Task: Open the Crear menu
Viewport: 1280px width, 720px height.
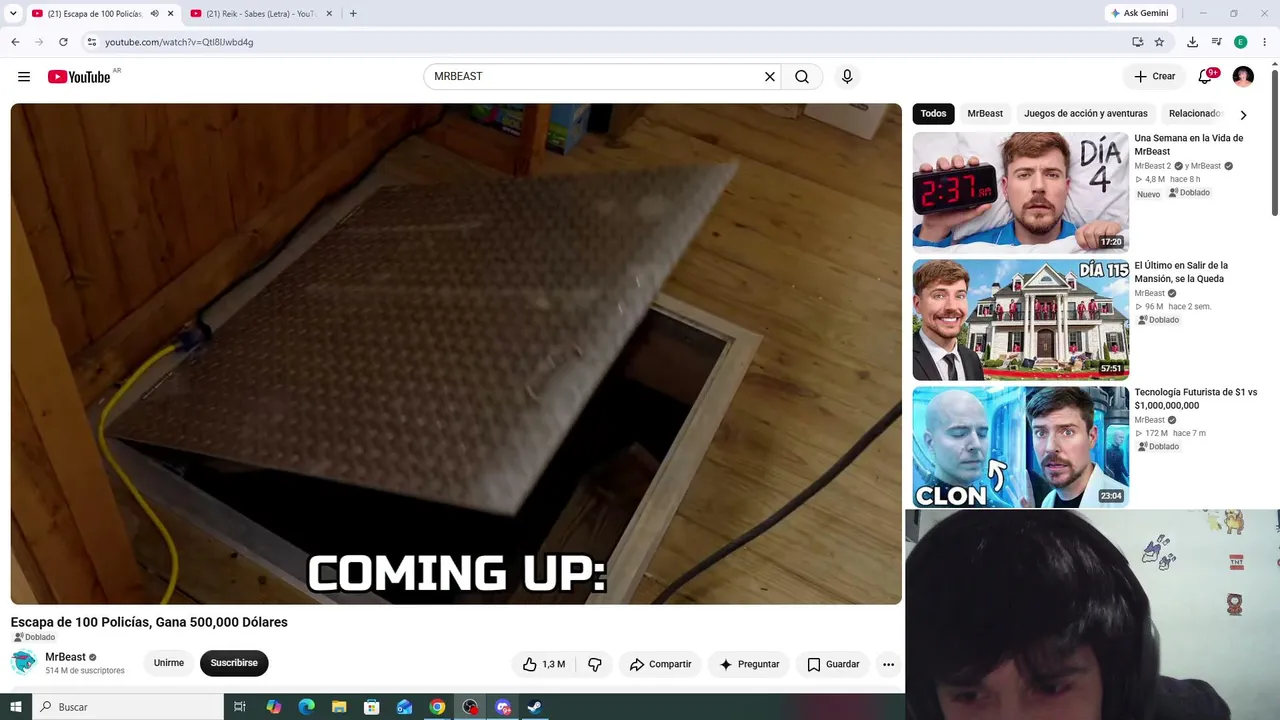Action: click(x=1155, y=77)
